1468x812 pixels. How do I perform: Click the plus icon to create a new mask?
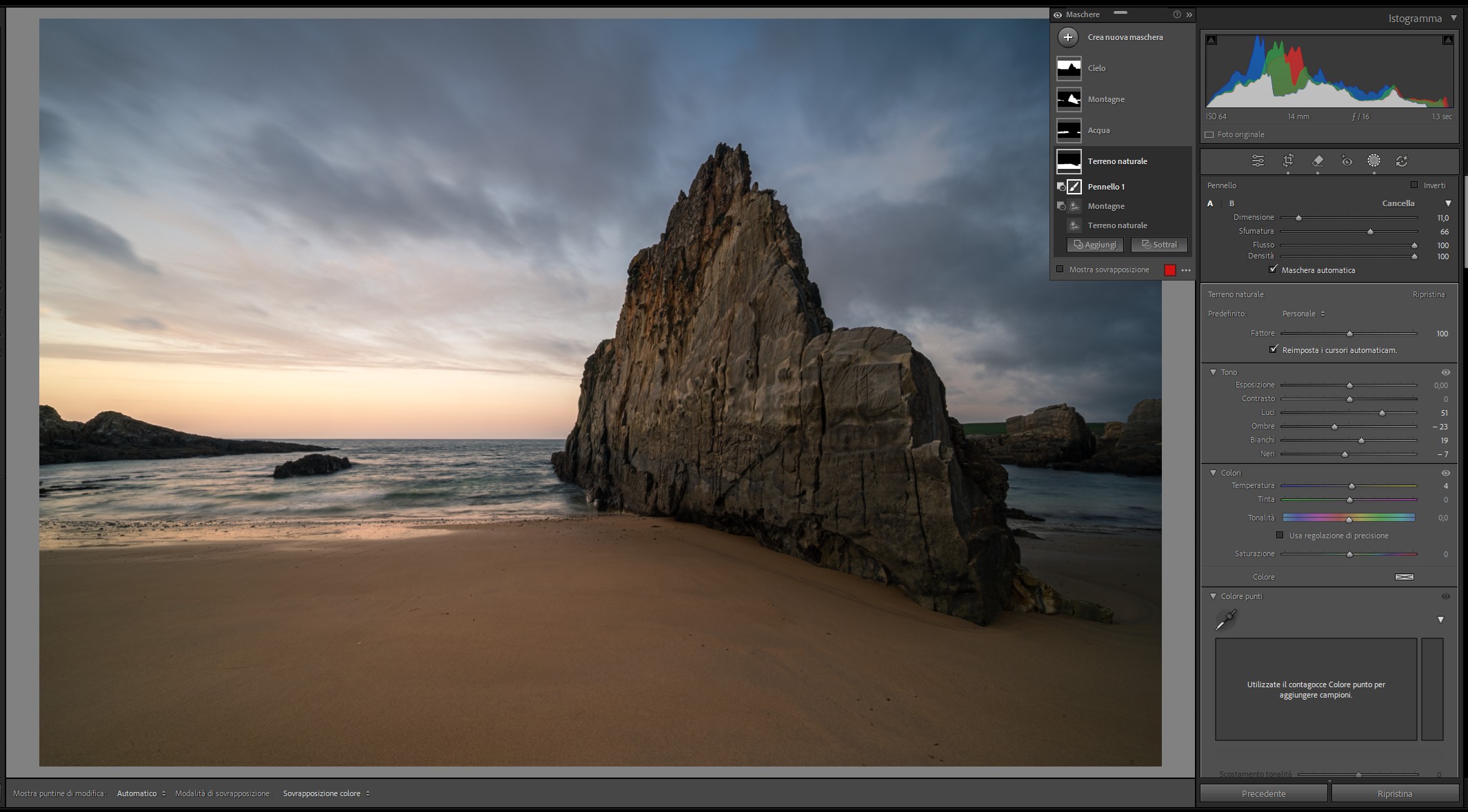[1068, 37]
